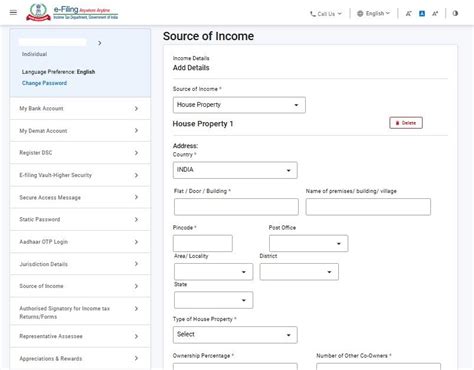Open Aadhaar OTP Login item

pyautogui.click(x=80, y=242)
